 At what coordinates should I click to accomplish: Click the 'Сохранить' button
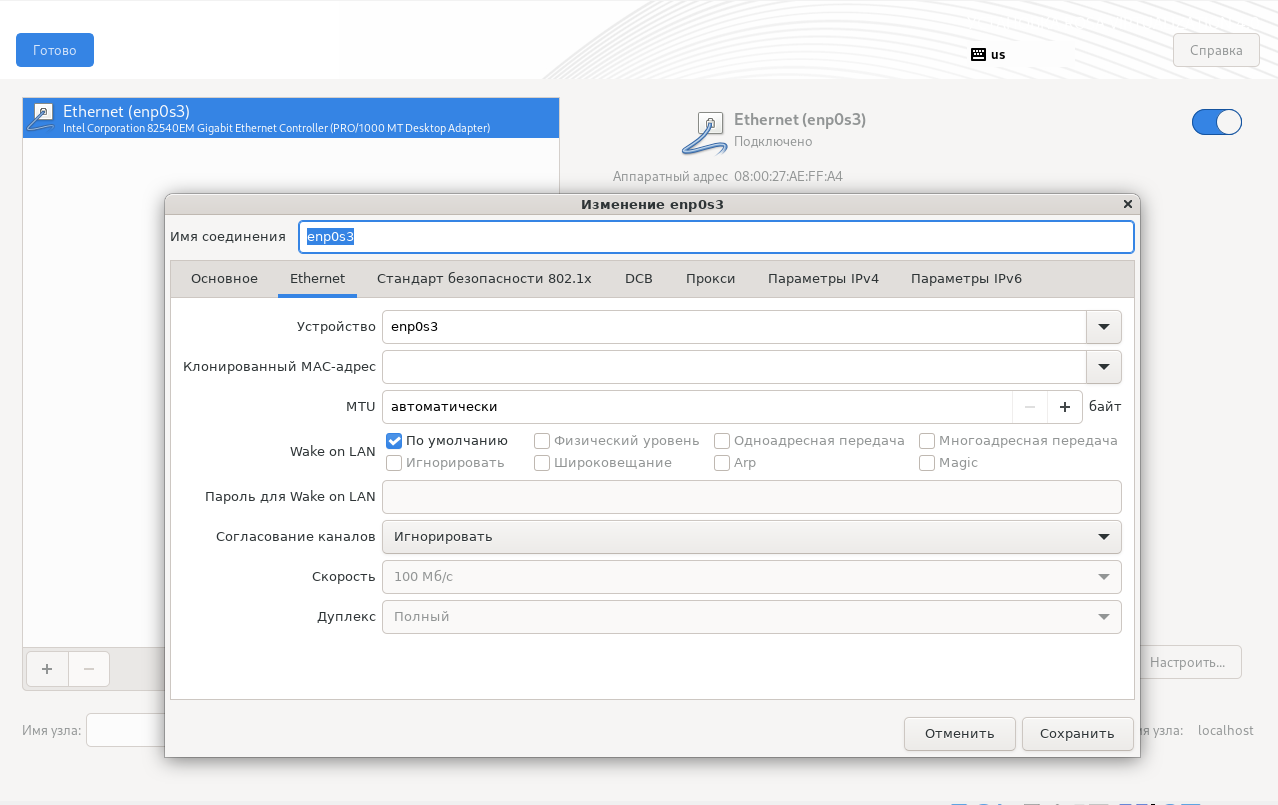[1077, 733]
